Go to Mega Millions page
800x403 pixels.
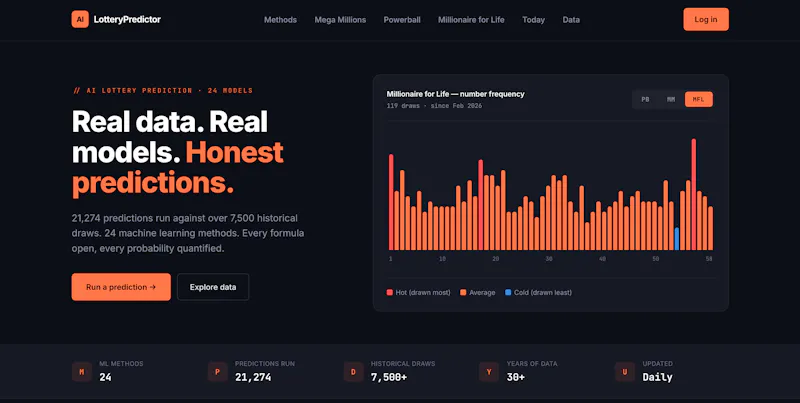click(340, 20)
